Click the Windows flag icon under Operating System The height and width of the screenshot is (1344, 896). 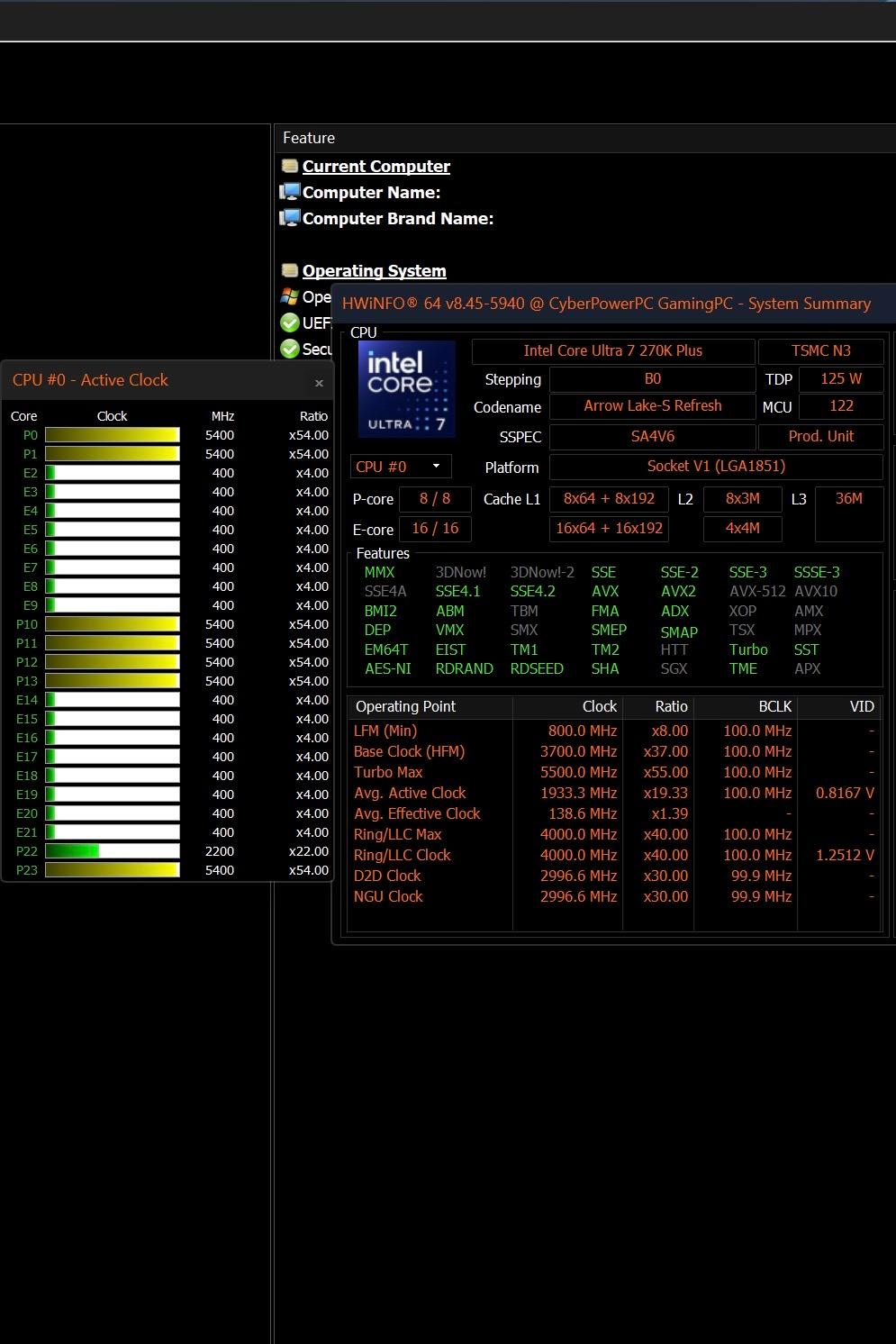(290, 296)
